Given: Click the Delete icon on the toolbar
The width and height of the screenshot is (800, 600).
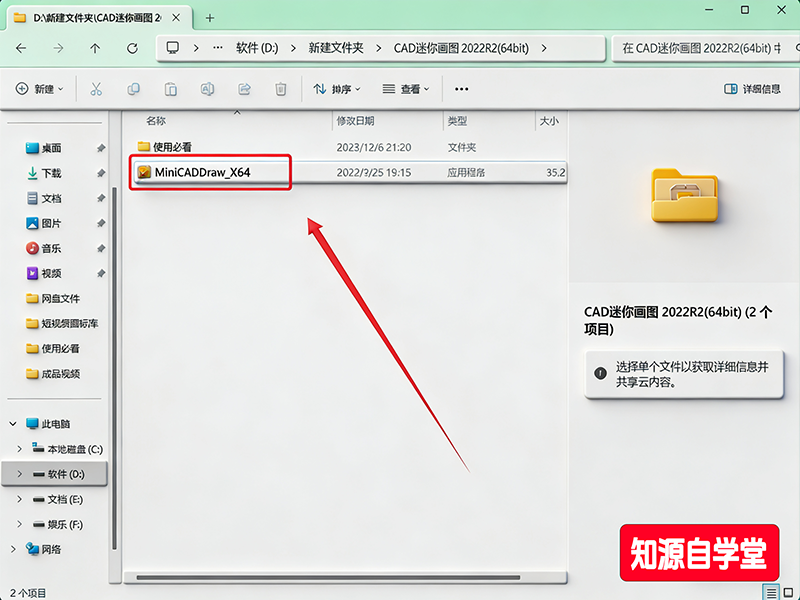Looking at the screenshot, I should click(x=280, y=89).
